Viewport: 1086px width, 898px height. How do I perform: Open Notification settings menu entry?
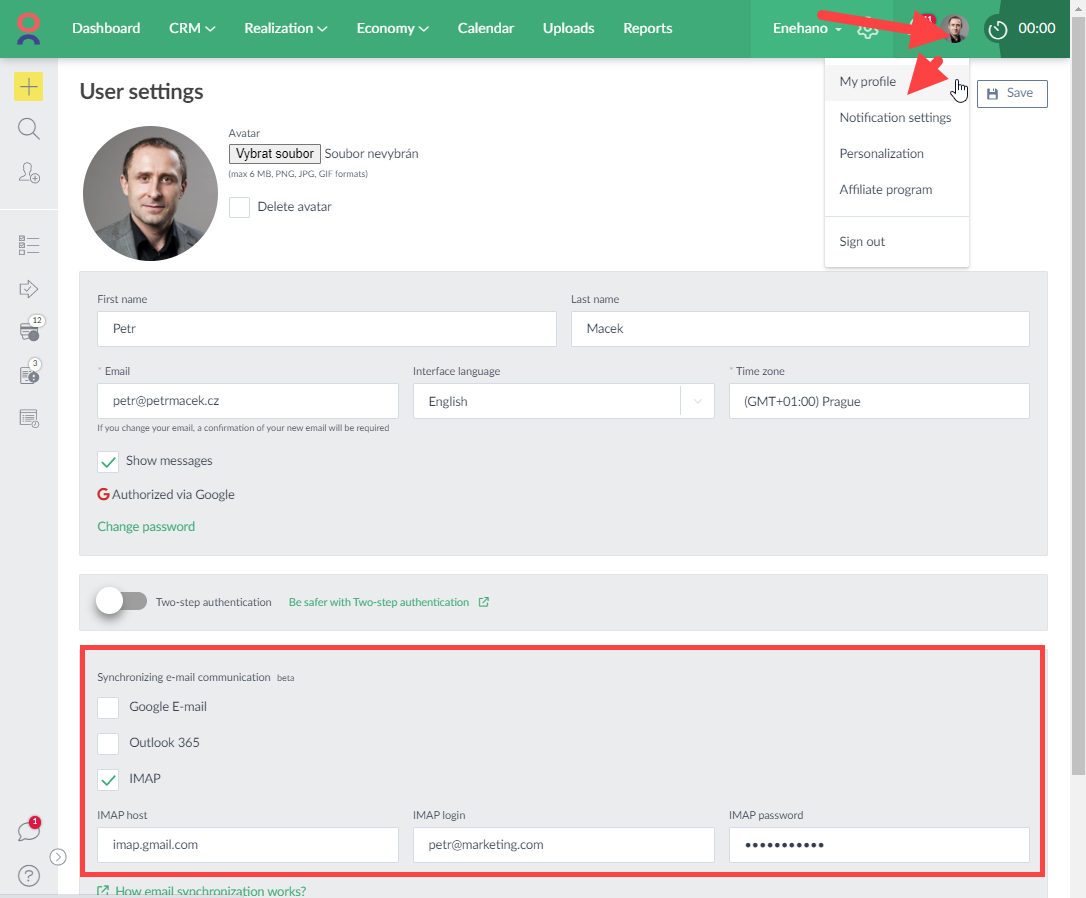(894, 117)
